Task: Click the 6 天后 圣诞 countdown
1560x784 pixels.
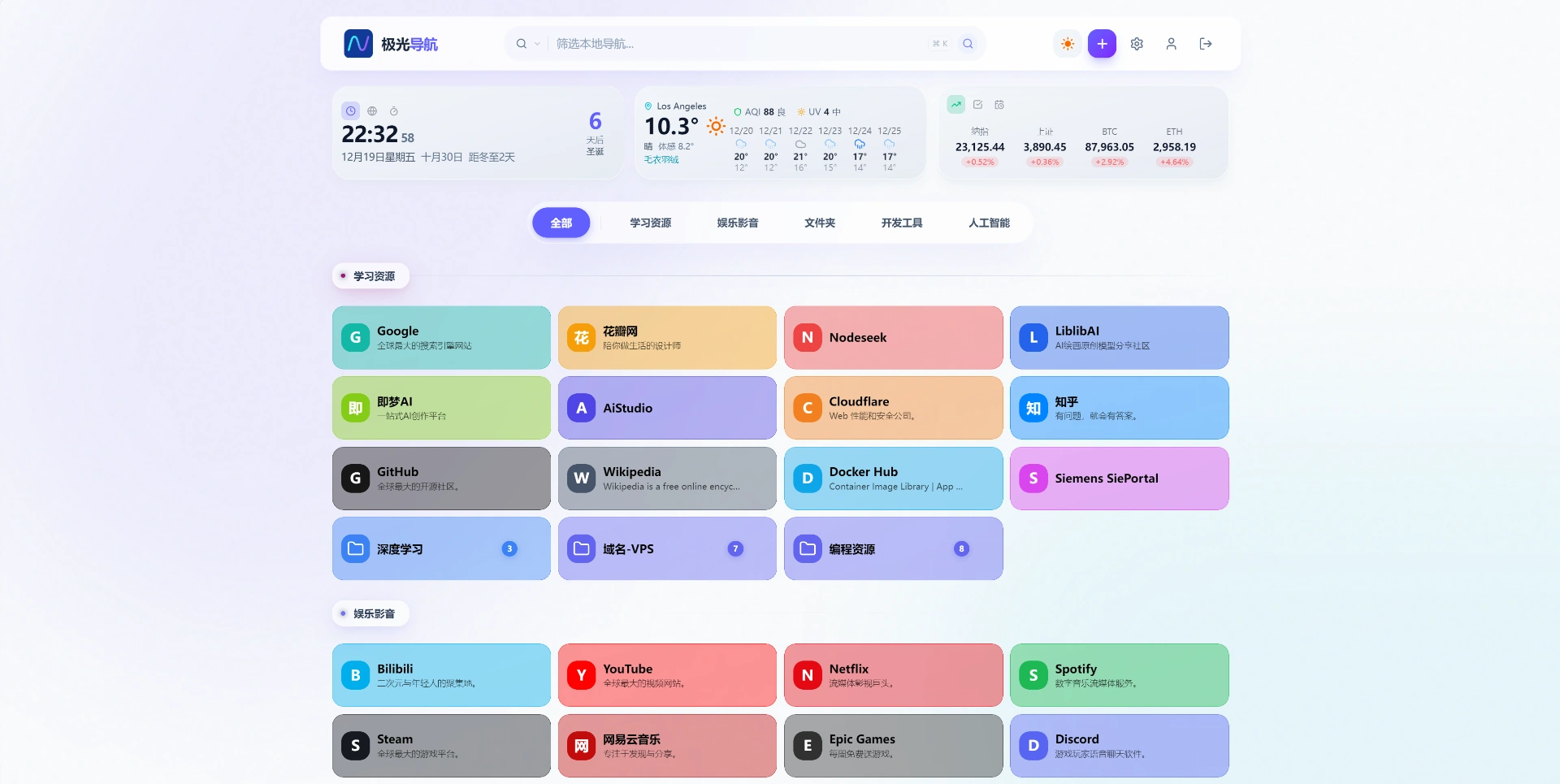Action: pyautogui.click(x=596, y=133)
